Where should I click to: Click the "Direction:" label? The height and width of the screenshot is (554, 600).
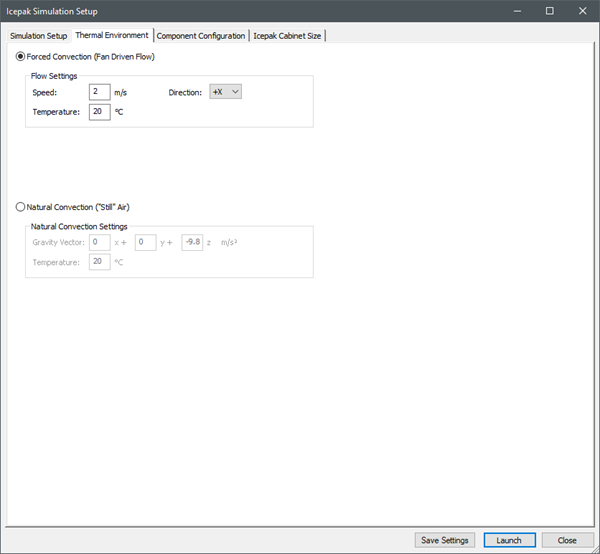point(185,92)
